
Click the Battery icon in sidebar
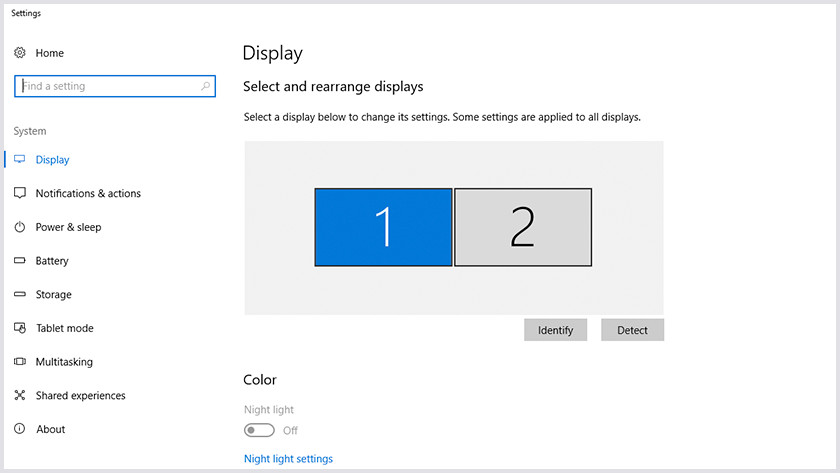(20, 260)
